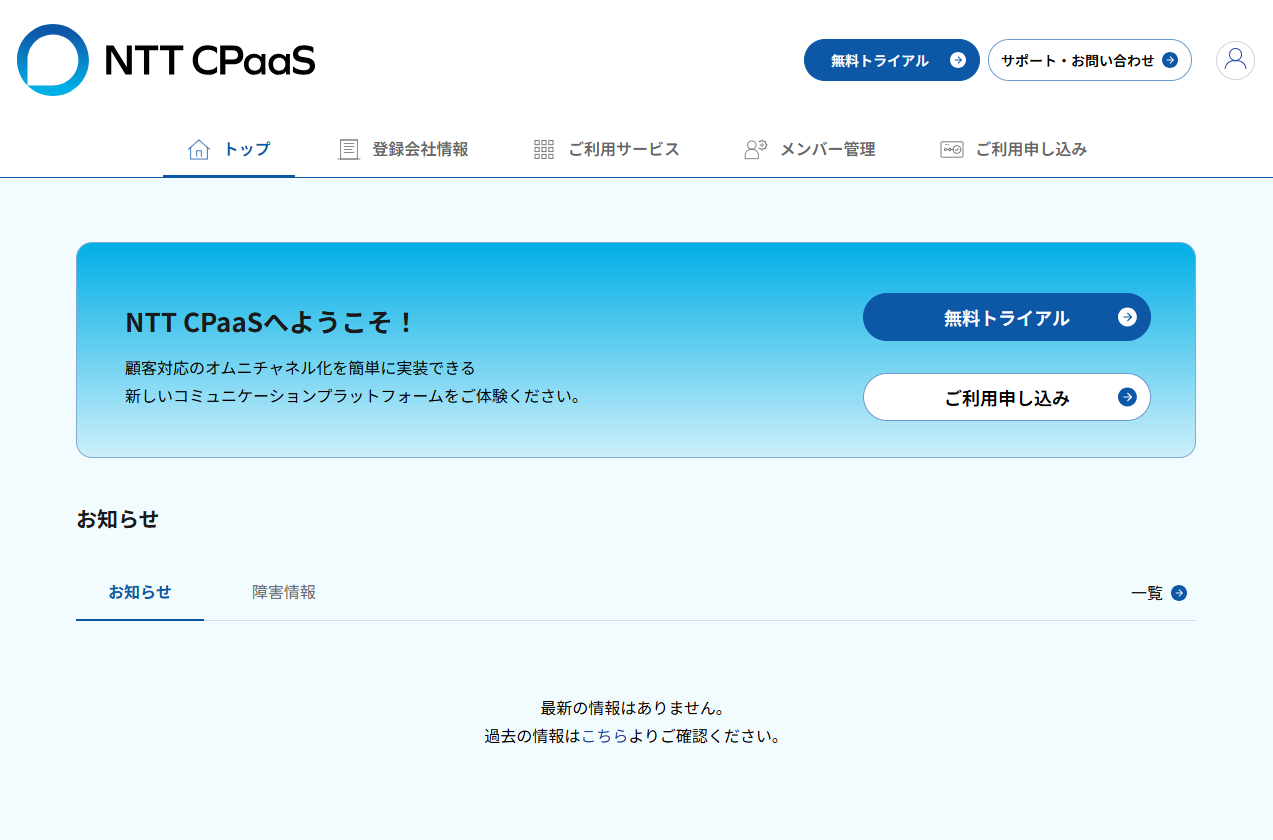Switch to the 障害情報 tab
This screenshot has width=1273, height=840.
click(x=284, y=592)
